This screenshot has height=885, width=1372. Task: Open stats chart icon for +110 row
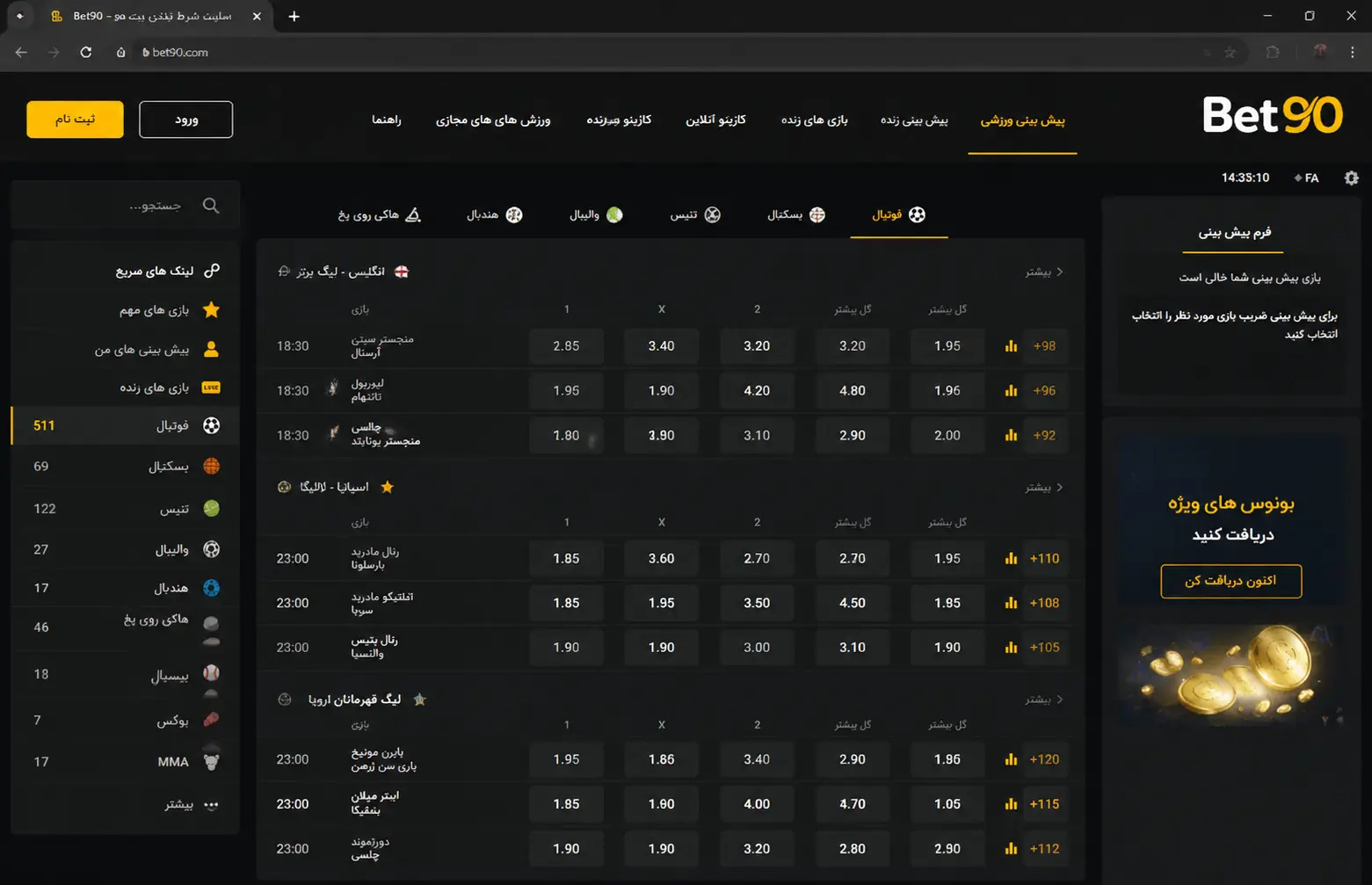[1011, 559]
